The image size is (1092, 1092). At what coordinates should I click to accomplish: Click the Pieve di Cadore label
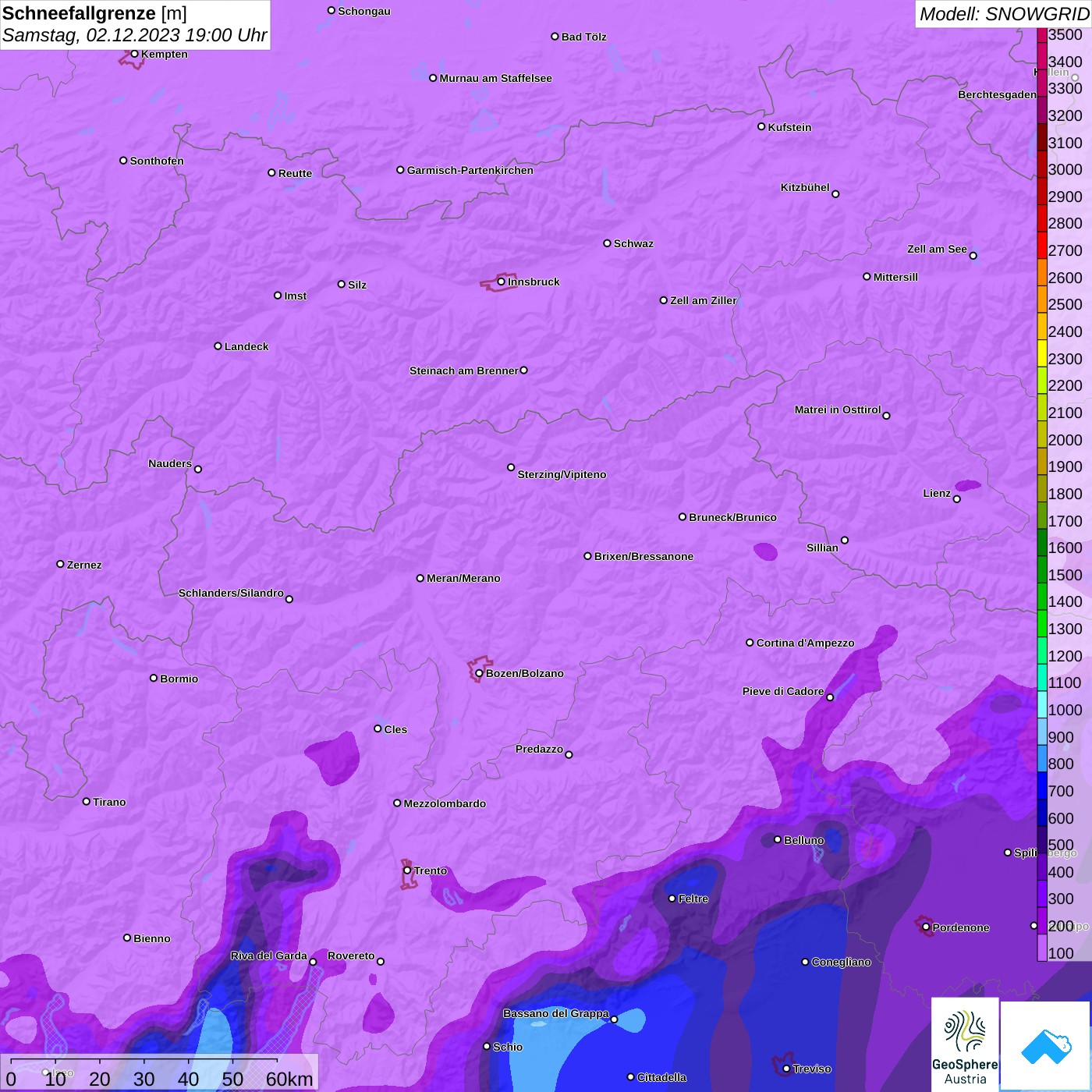point(783,691)
